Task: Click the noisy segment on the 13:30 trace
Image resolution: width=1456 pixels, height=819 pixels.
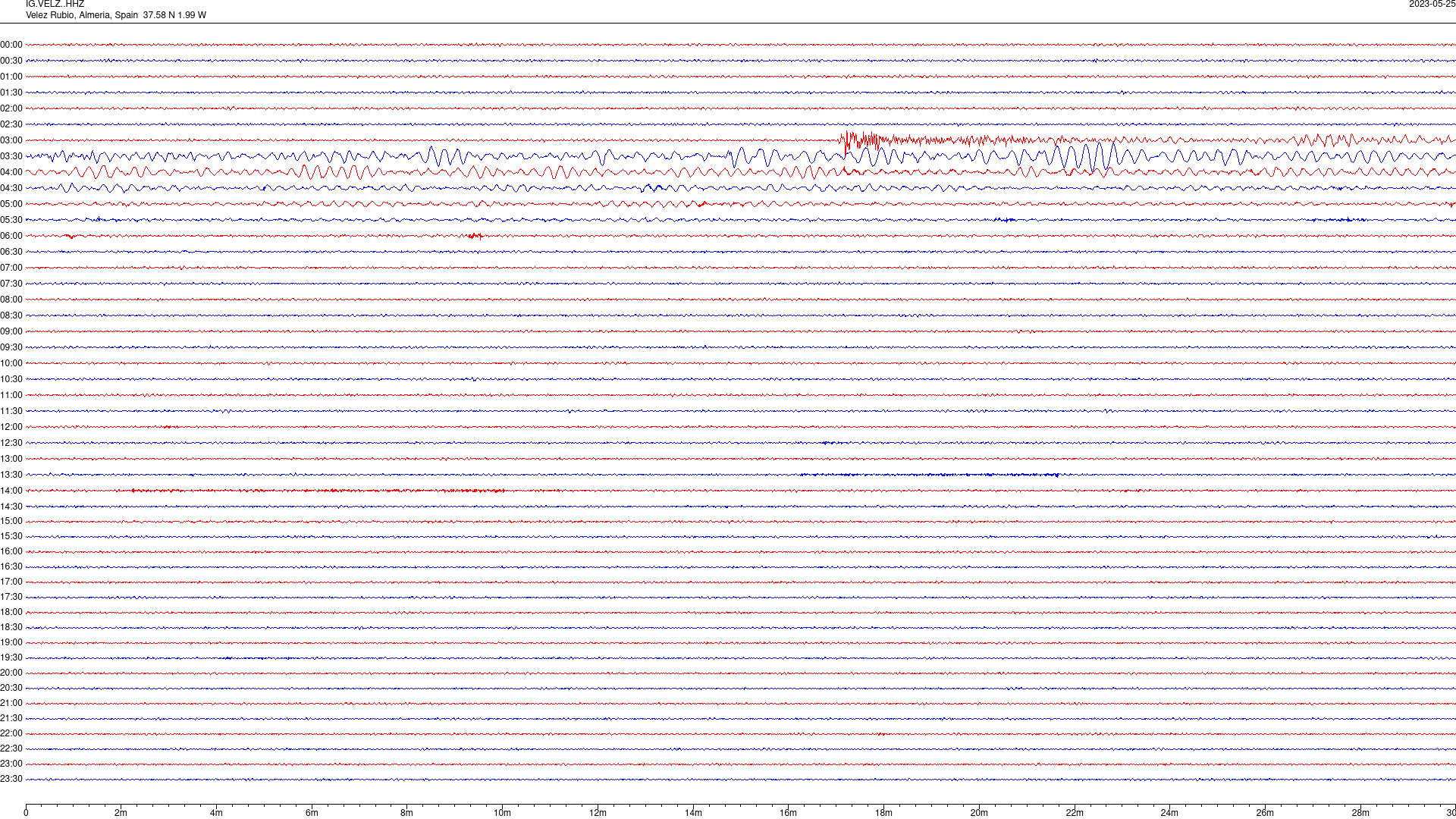Action: coord(929,475)
